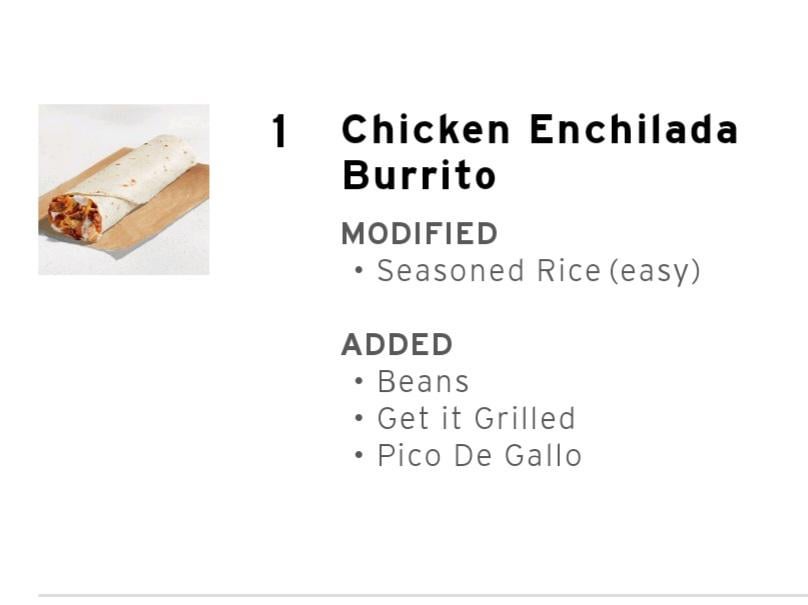Select the Get it Grilled add-on
The image size is (808, 605).
pos(476,418)
